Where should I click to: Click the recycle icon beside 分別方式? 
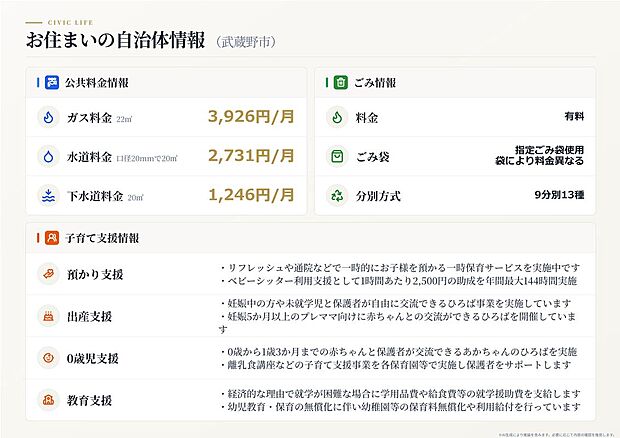337,195
